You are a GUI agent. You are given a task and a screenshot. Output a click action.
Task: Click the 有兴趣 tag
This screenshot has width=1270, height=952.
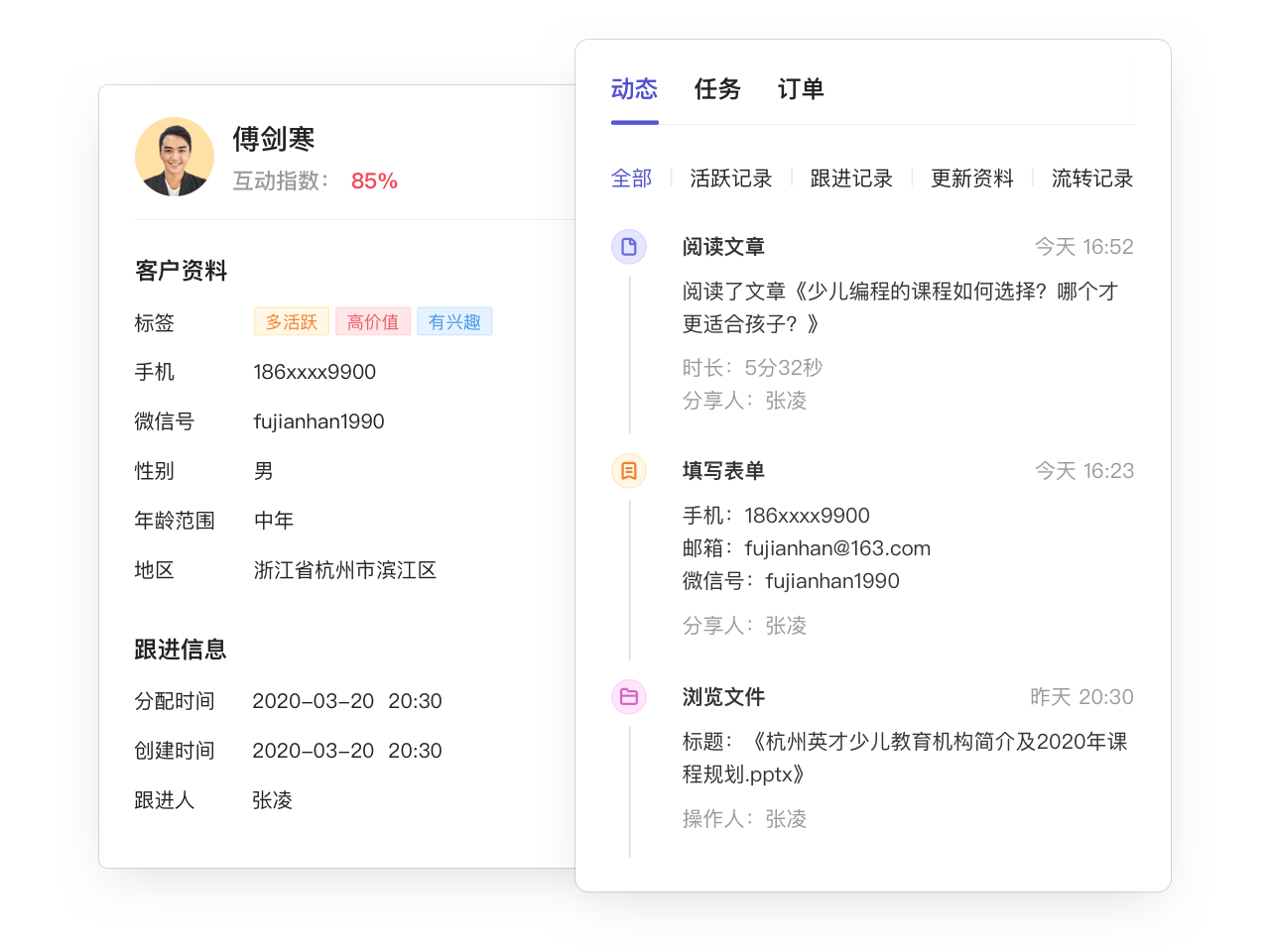click(454, 322)
